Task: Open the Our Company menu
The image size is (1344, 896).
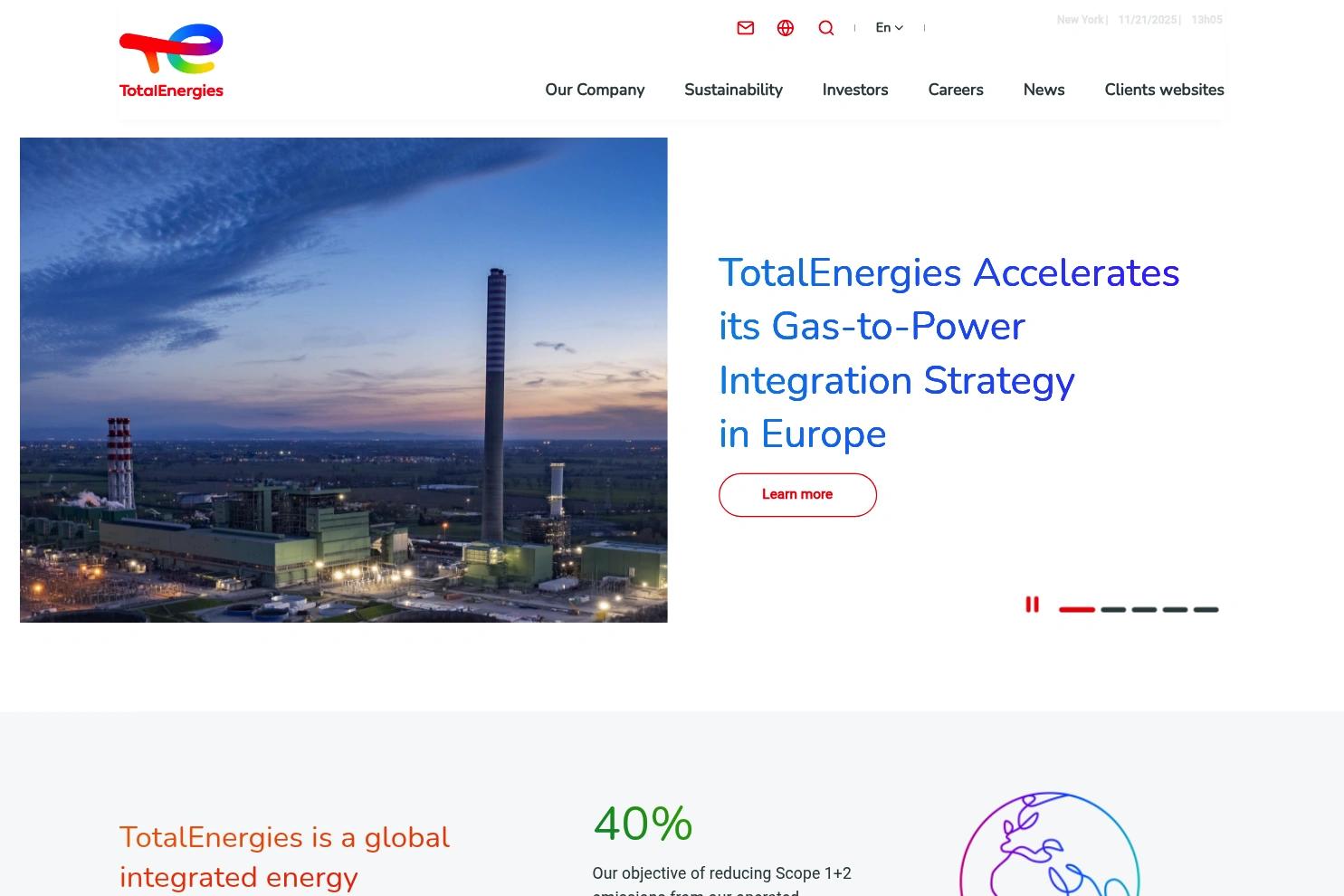Action: click(595, 90)
